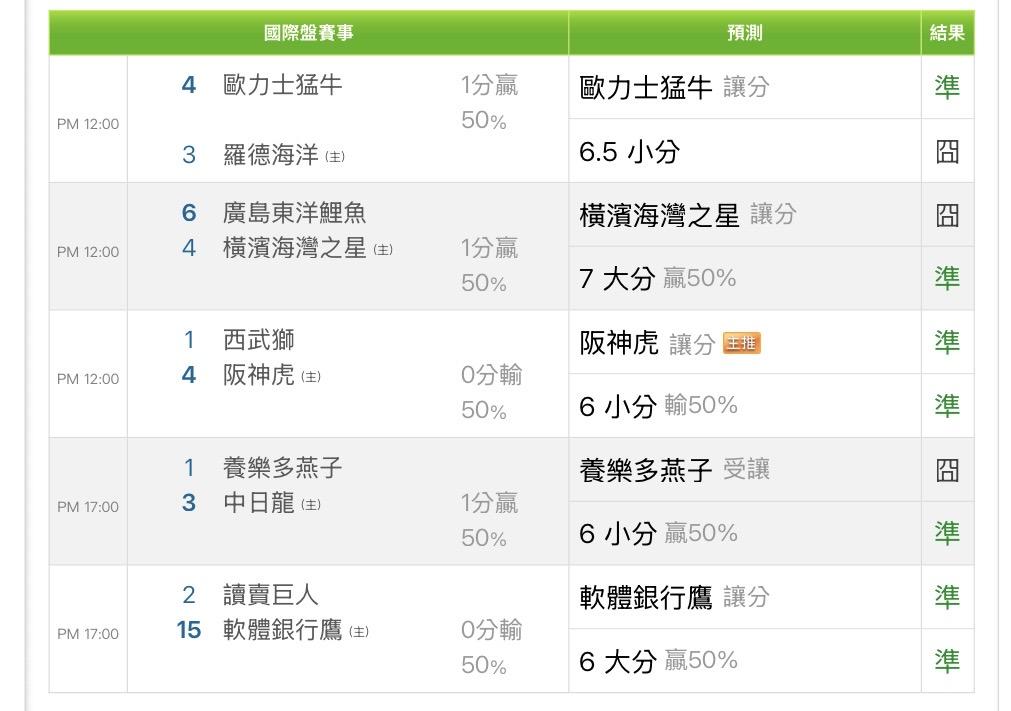Click the 準 result for 6 大分
The height and width of the screenshot is (711, 1011).
946,661
